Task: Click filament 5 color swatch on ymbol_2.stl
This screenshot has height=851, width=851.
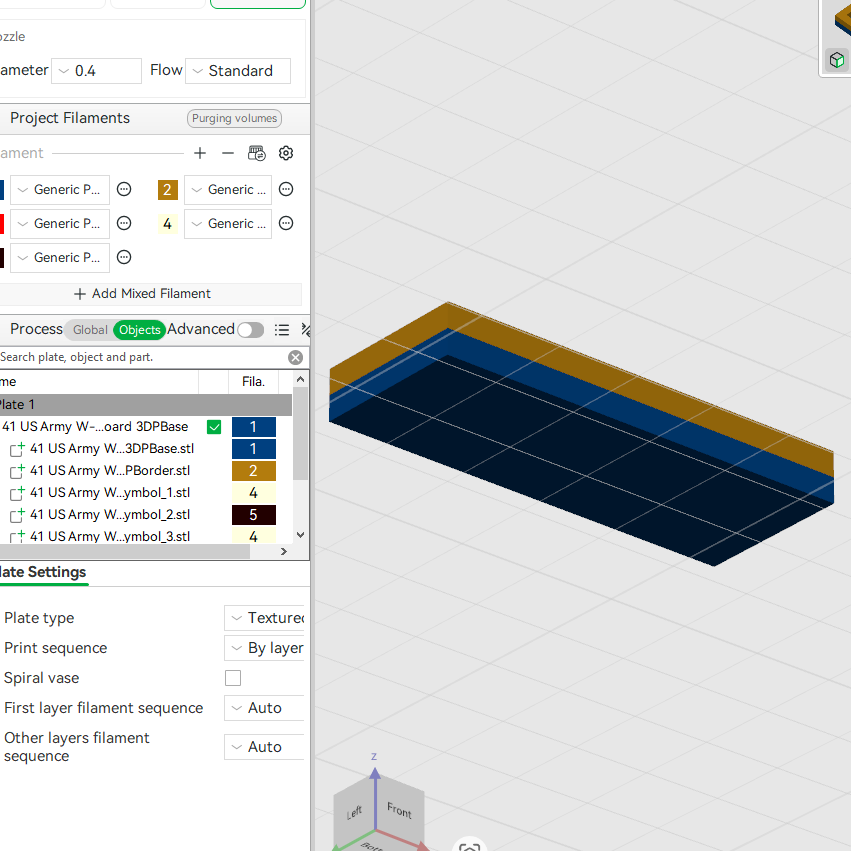Action: (x=253, y=515)
